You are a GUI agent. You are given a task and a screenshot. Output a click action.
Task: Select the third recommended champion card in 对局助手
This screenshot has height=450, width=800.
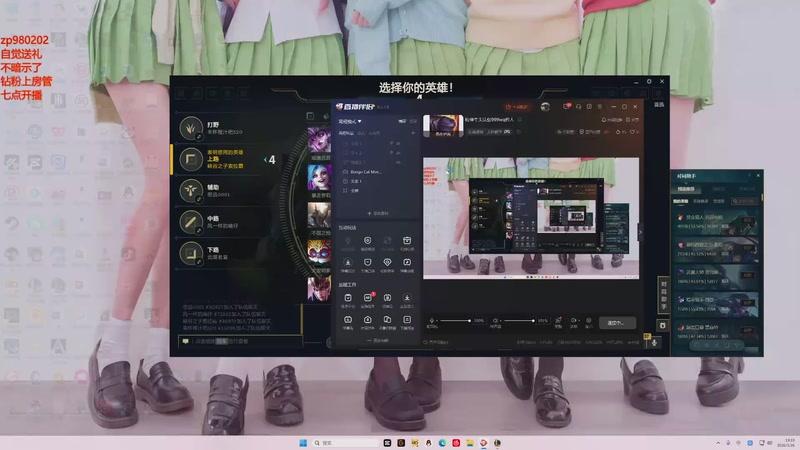[715, 277]
